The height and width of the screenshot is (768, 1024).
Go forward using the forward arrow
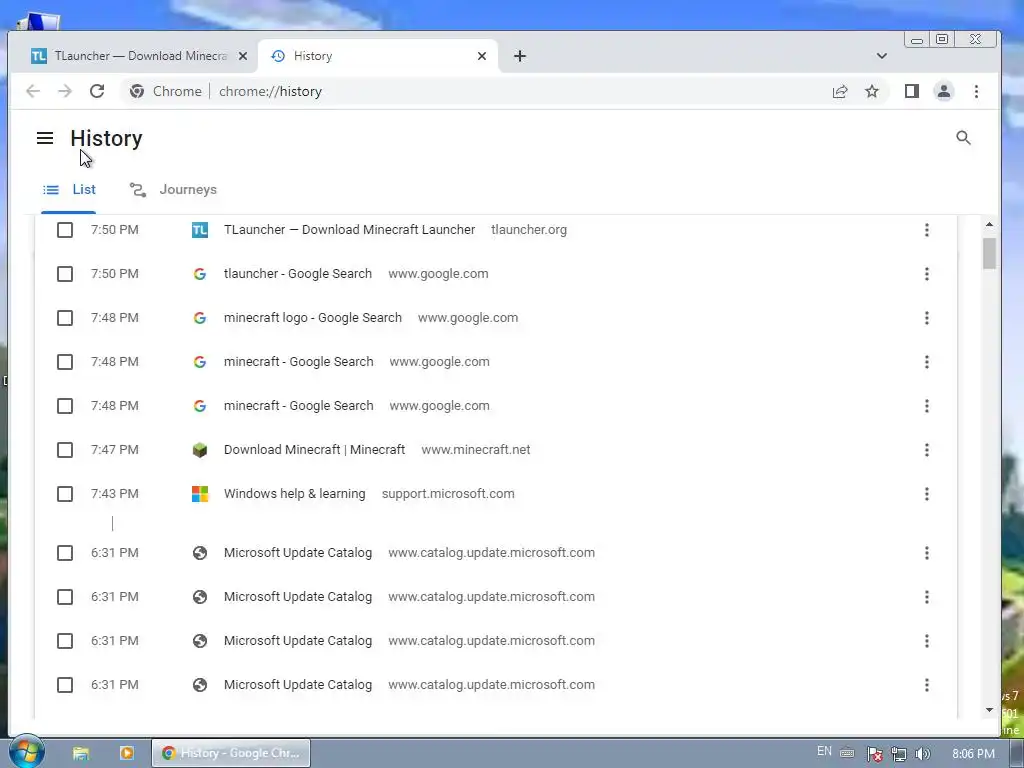click(x=65, y=91)
